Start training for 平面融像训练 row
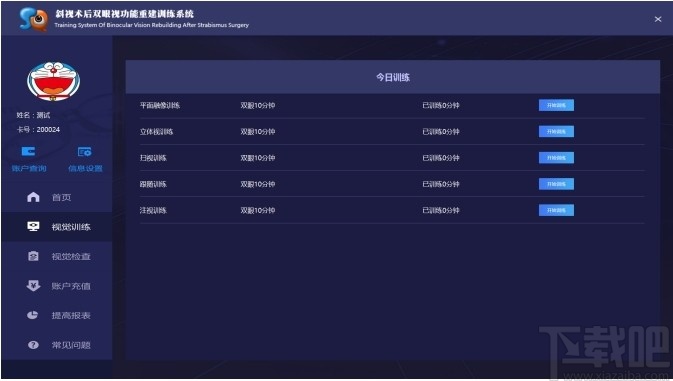Image resolution: width=673 pixels, height=381 pixels. (x=556, y=105)
